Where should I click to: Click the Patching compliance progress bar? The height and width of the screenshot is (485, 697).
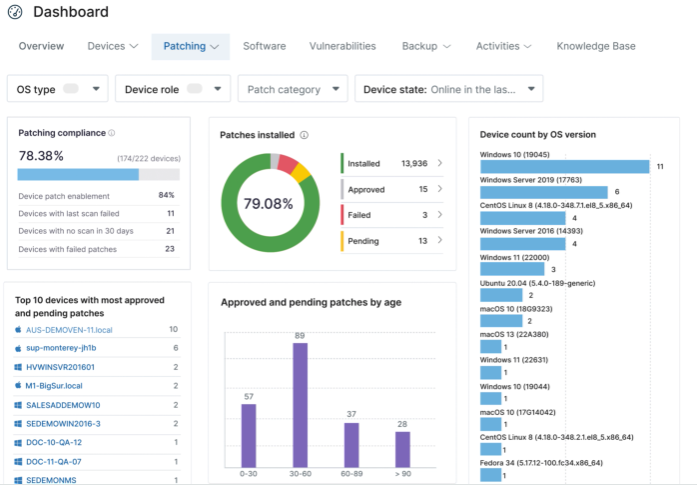coord(99,174)
